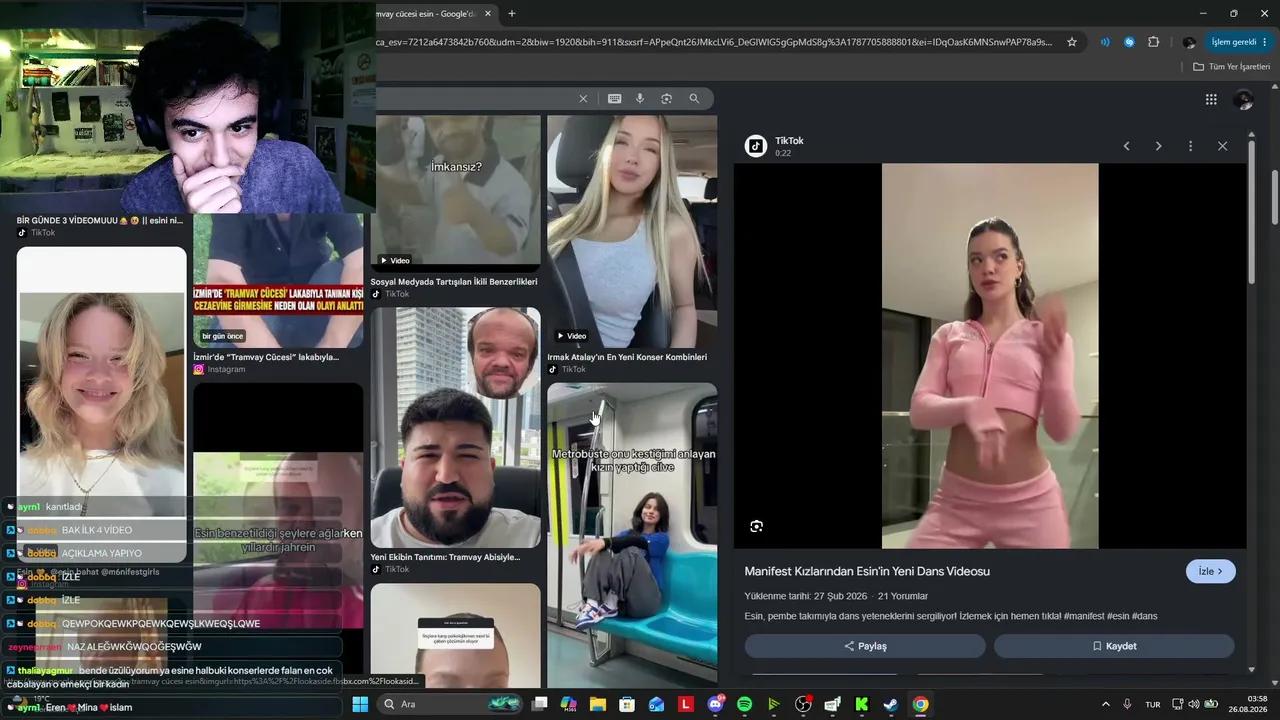Search by image with the Lens icon
The image size is (1280, 720).
pos(666,99)
